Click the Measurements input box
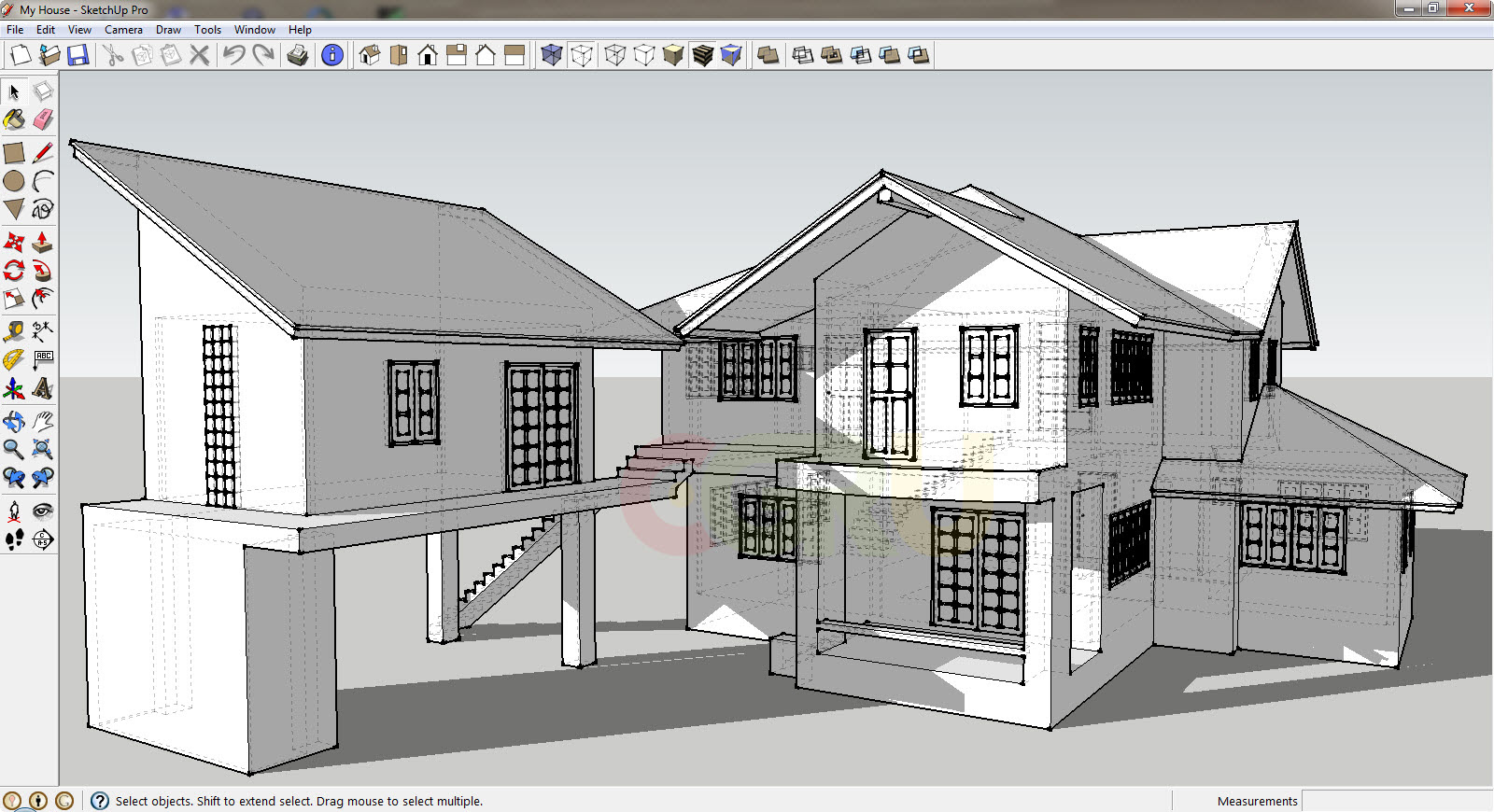1494x812 pixels. pos(1397,801)
